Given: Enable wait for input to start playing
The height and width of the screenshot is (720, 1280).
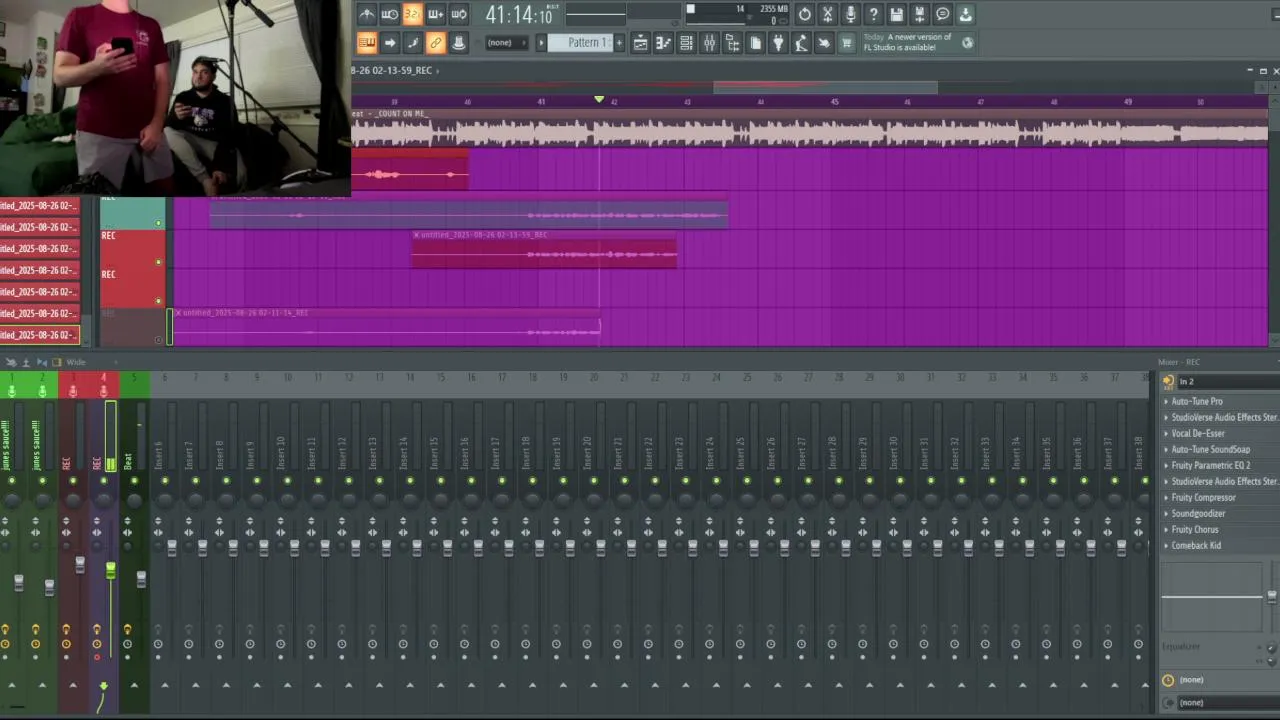Looking at the screenshot, I should pyautogui.click(x=390, y=14).
